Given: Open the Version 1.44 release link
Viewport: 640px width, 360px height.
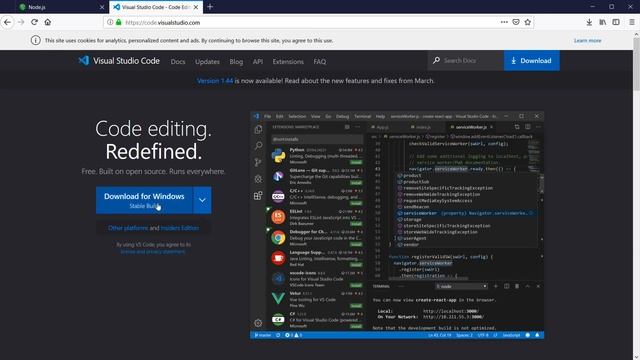Looking at the screenshot, I should pos(215,81).
